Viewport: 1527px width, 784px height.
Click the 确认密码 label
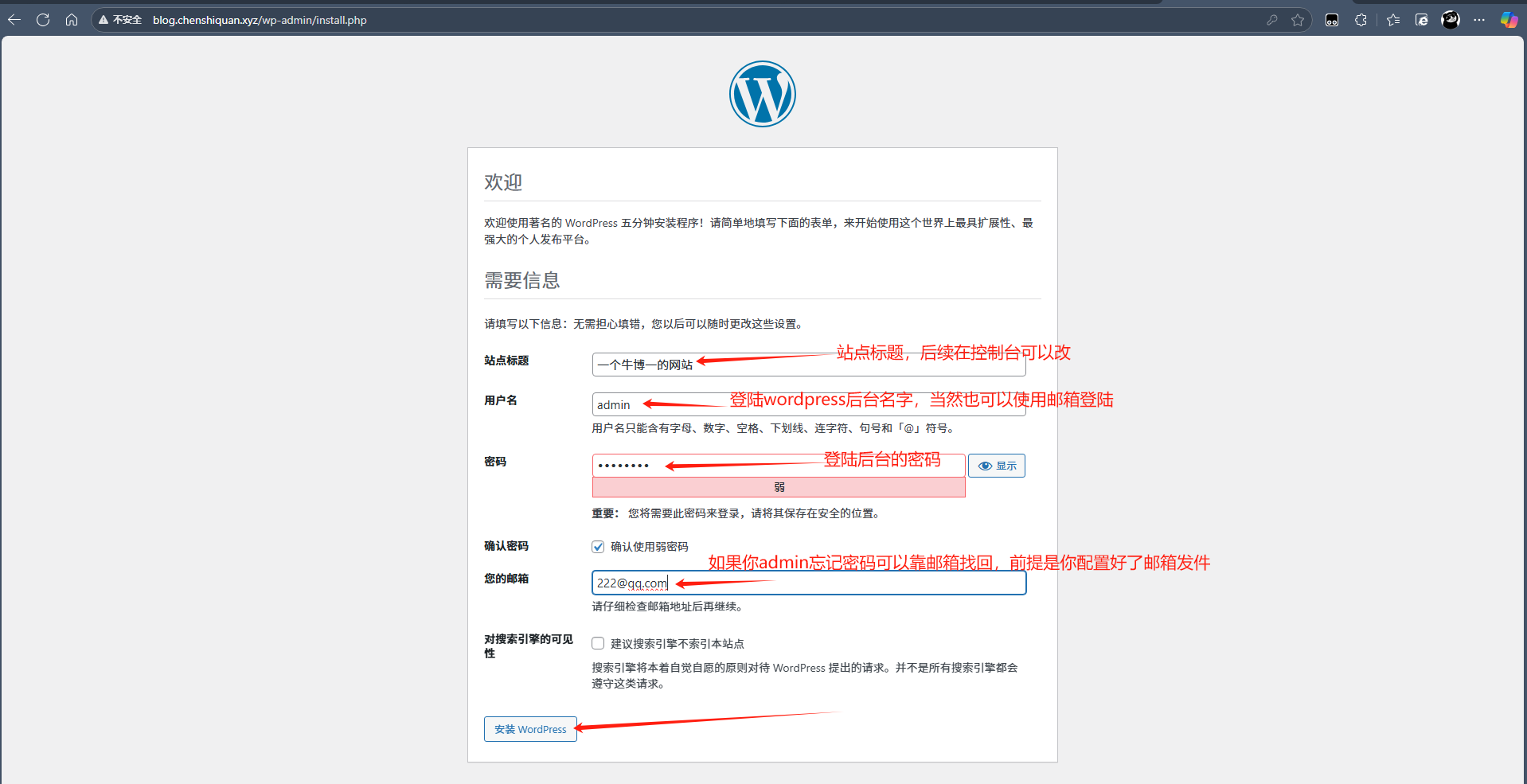(506, 546)
